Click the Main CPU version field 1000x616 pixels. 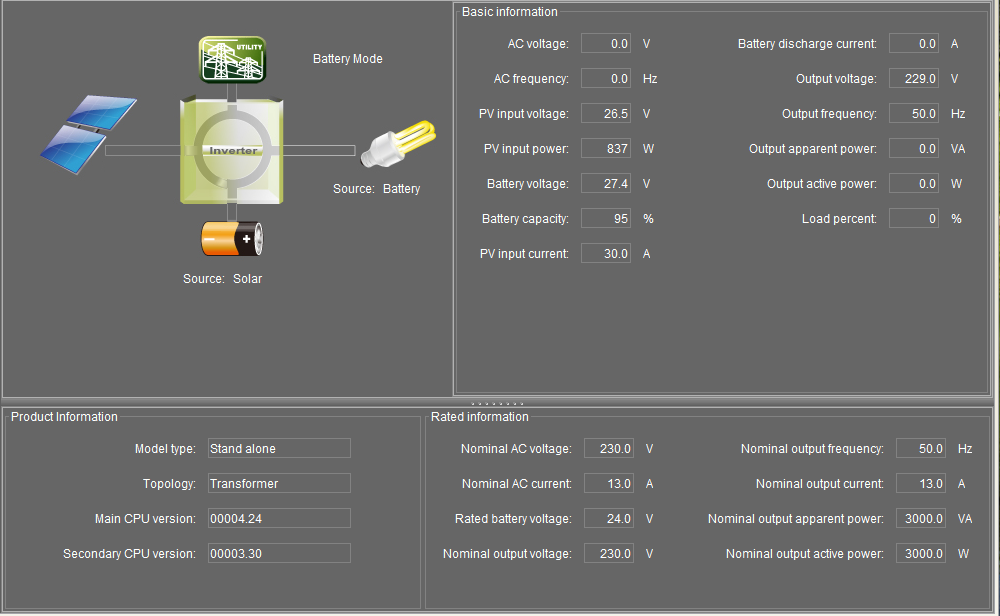[x=279, y=518]
